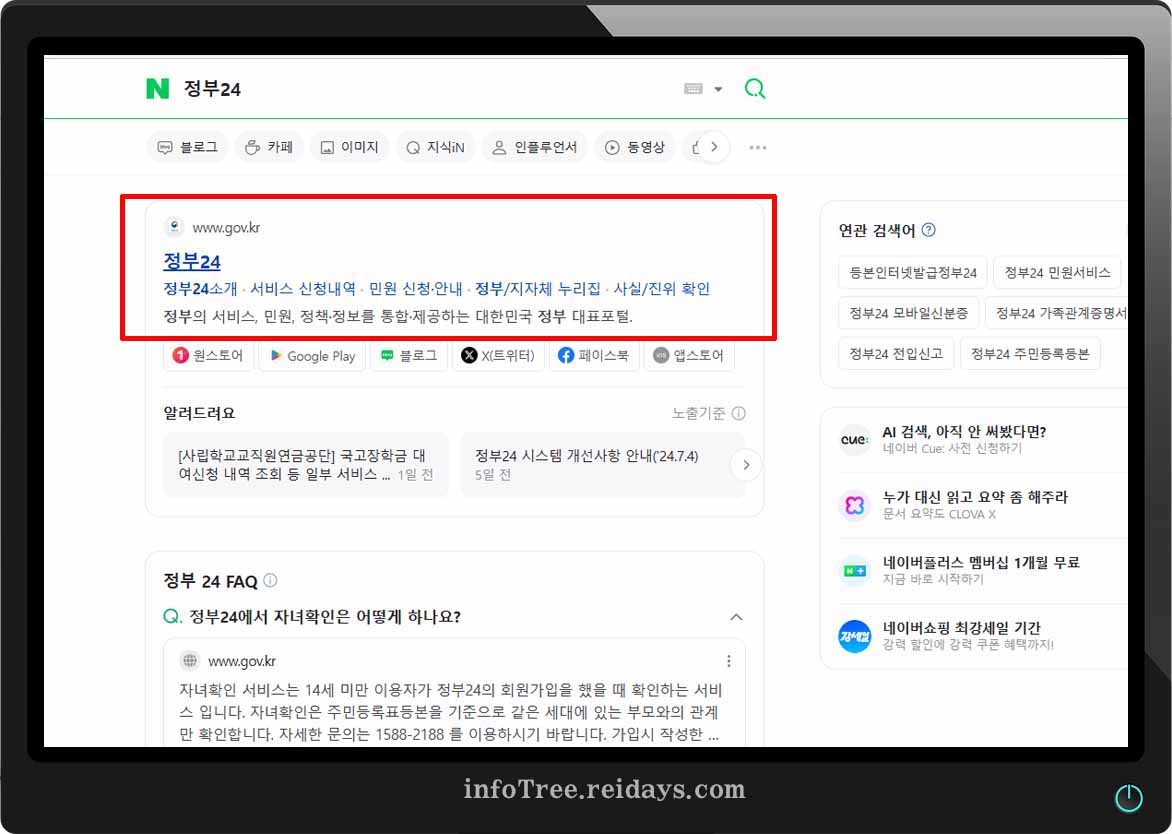Click the power button icon bottom right
1172x834 pixels.
click(x=1129, y=797)
